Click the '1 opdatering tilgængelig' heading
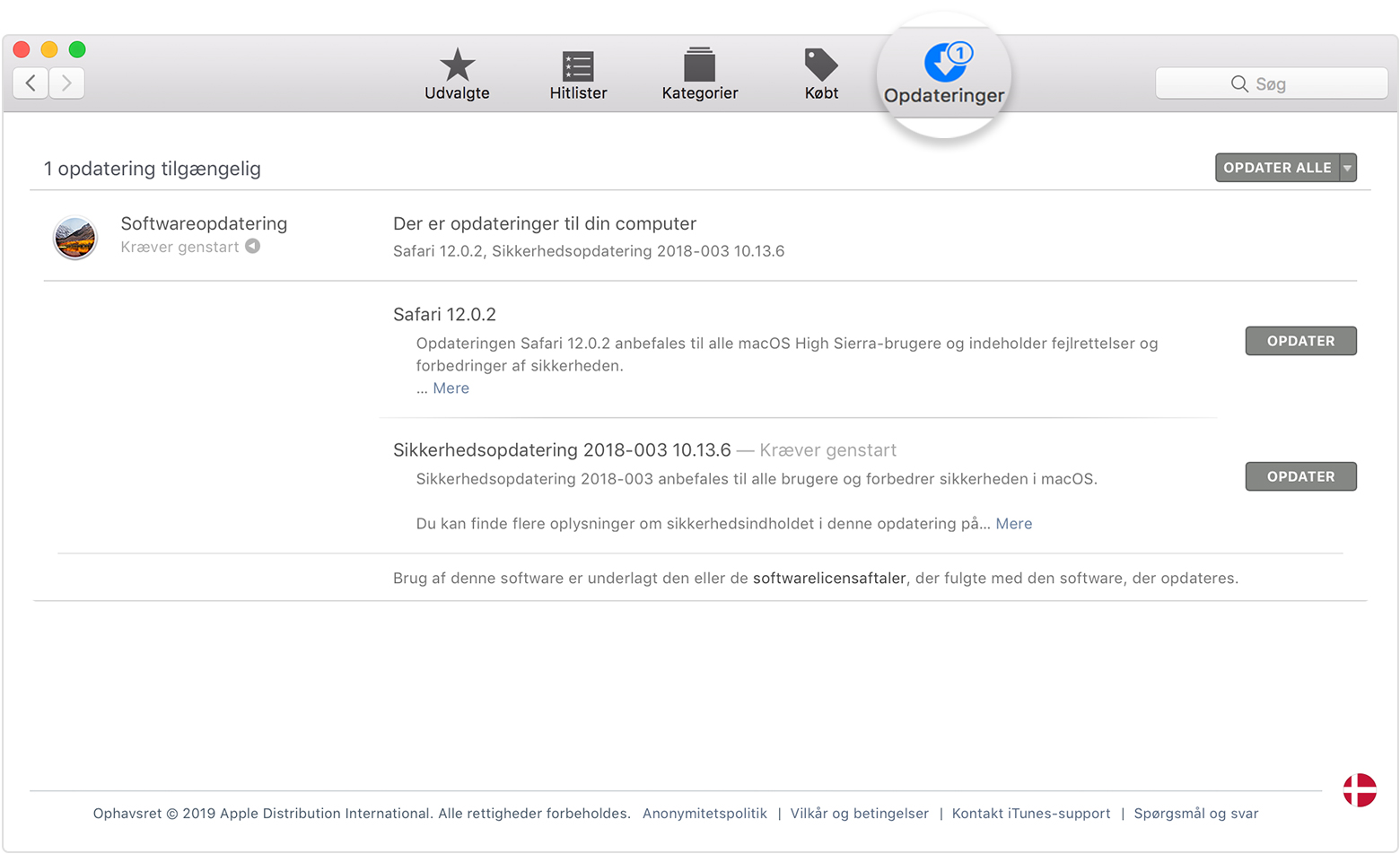The height and width of the screenshot is (854, 1400). 153,169
